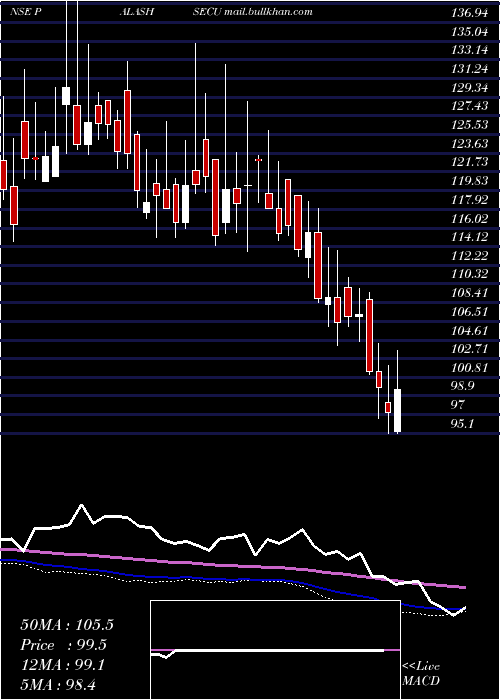Screen dimensions: 500x700
Task: Click the NSE P symbol text
Action: tap(25, 12)
